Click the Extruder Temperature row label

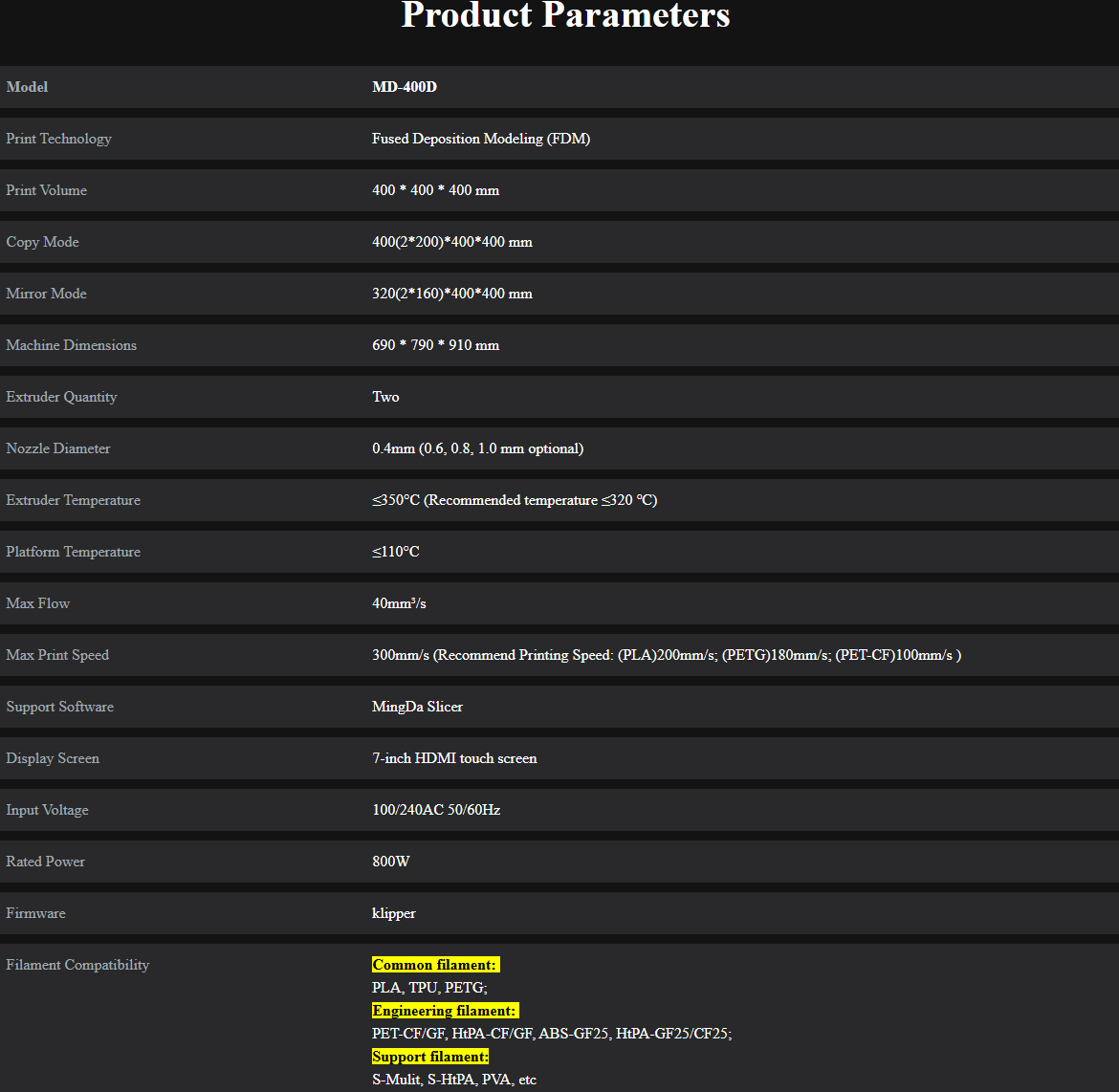click(x=73, y=500)
